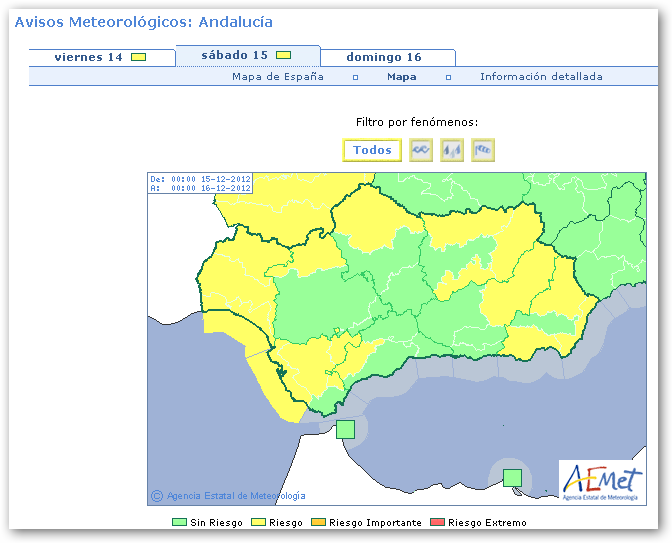Screen dimensions: 672x543
Task: Click the Melilla green square marker
Action: pos(513,477)
